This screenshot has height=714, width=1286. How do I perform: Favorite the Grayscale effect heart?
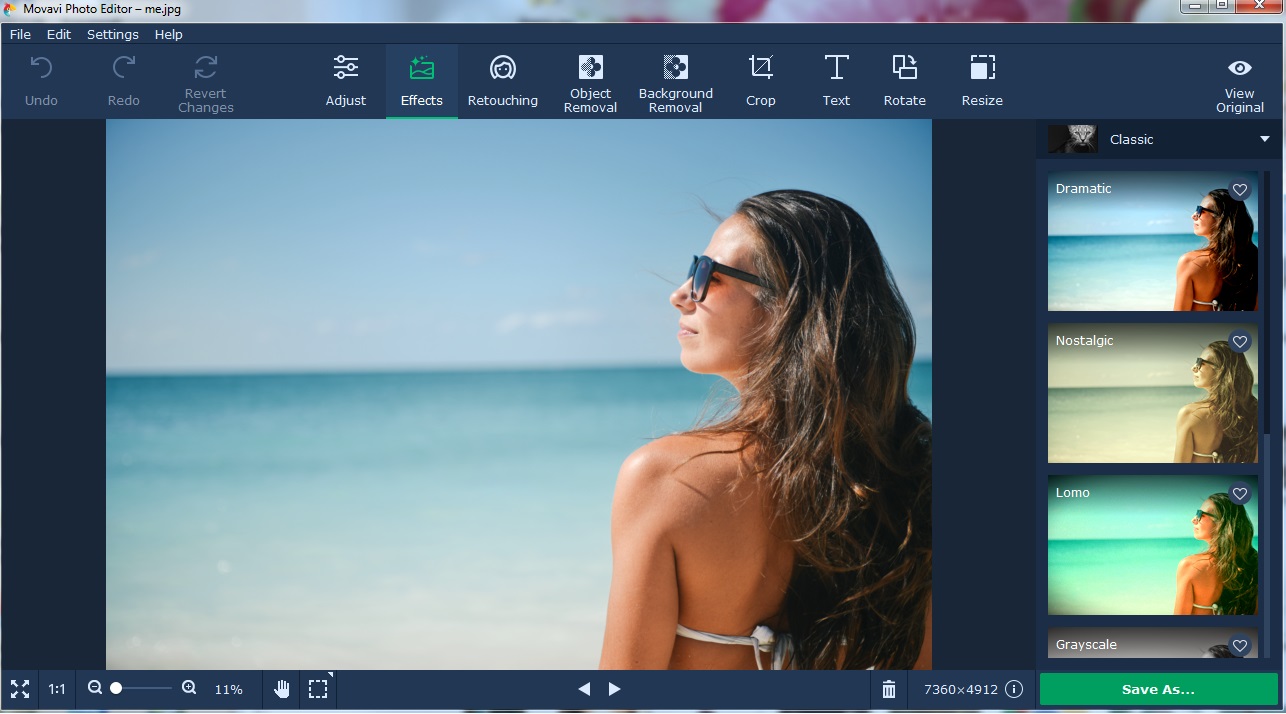[x=1240, y=646]
